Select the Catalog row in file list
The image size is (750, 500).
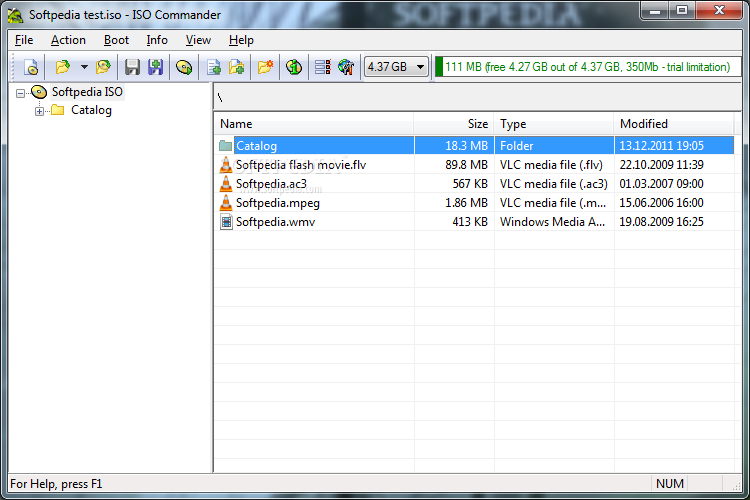coord(474,145)
